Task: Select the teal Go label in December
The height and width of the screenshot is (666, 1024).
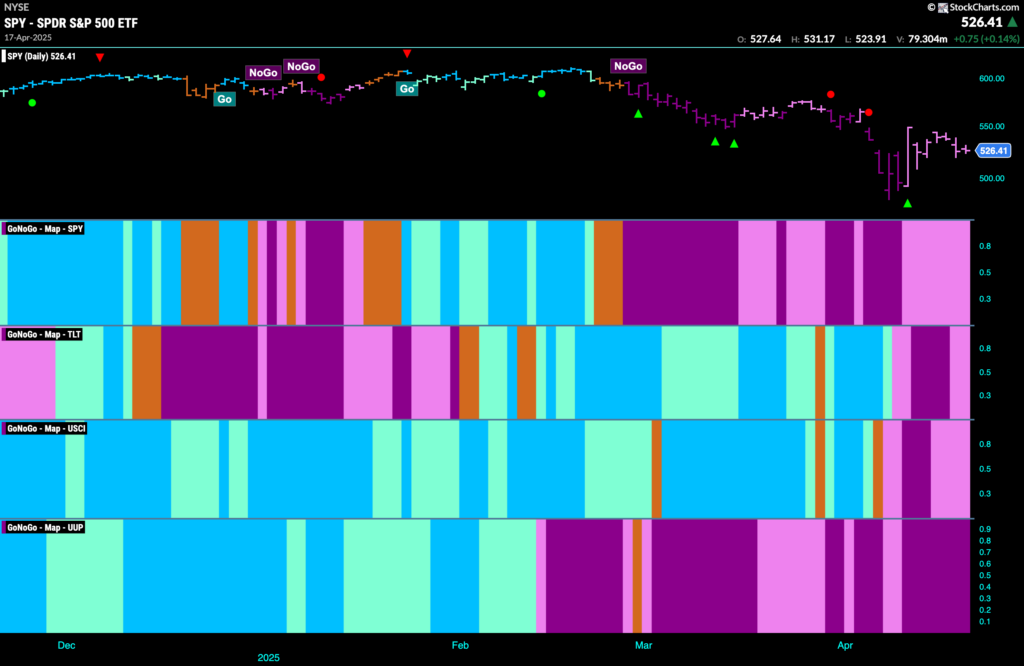Action: (x=225, y=99)
